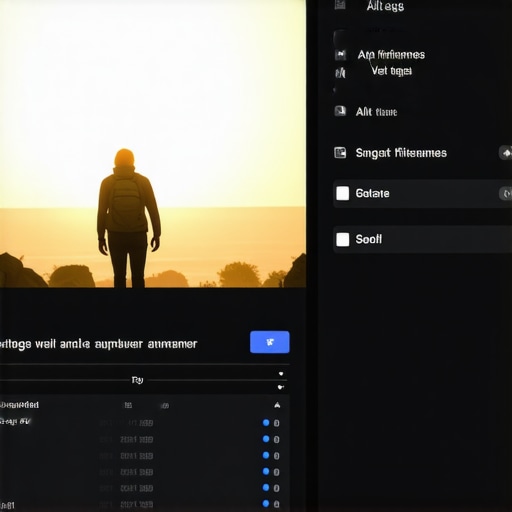The image size is (512, 512).
Task: Click the heart icon below the 'Ry' line
Action: point(281,387)
